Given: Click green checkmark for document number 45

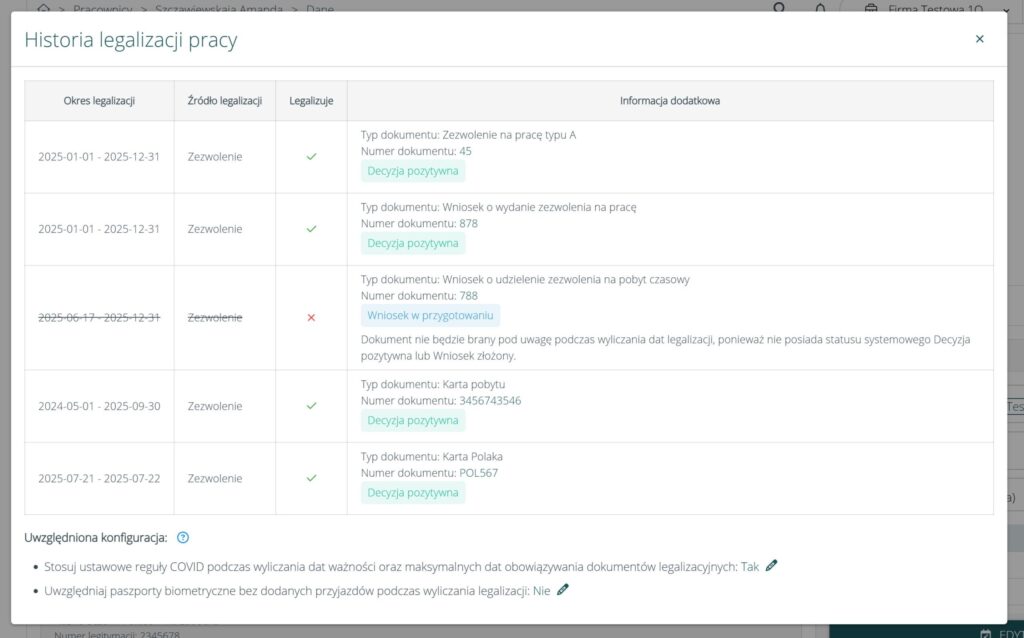Looking at the screenshot, I should click(311, 157).
